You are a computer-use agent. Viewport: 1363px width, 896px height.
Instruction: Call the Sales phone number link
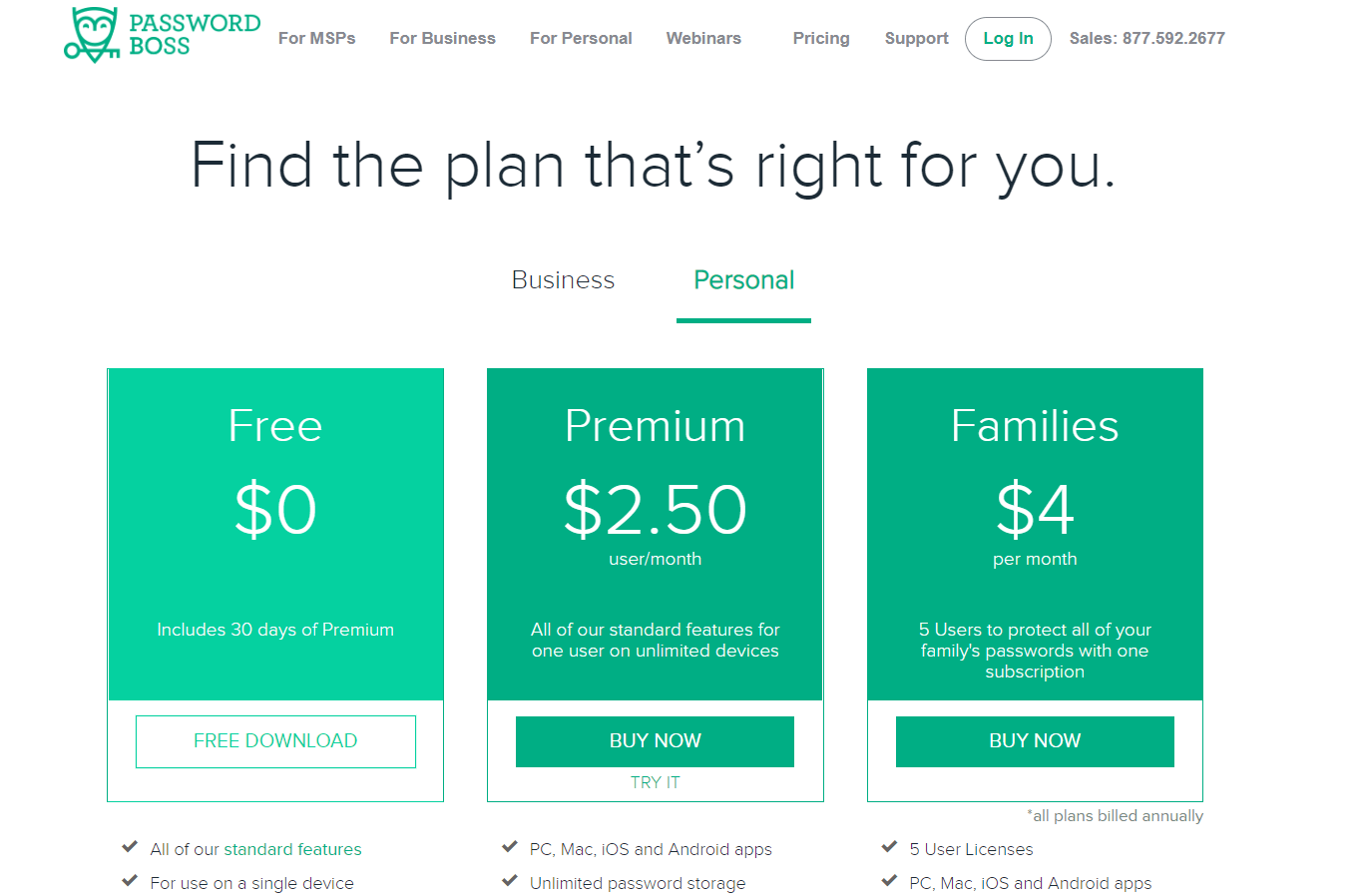pyautogui.click(x=1146, y=38)
